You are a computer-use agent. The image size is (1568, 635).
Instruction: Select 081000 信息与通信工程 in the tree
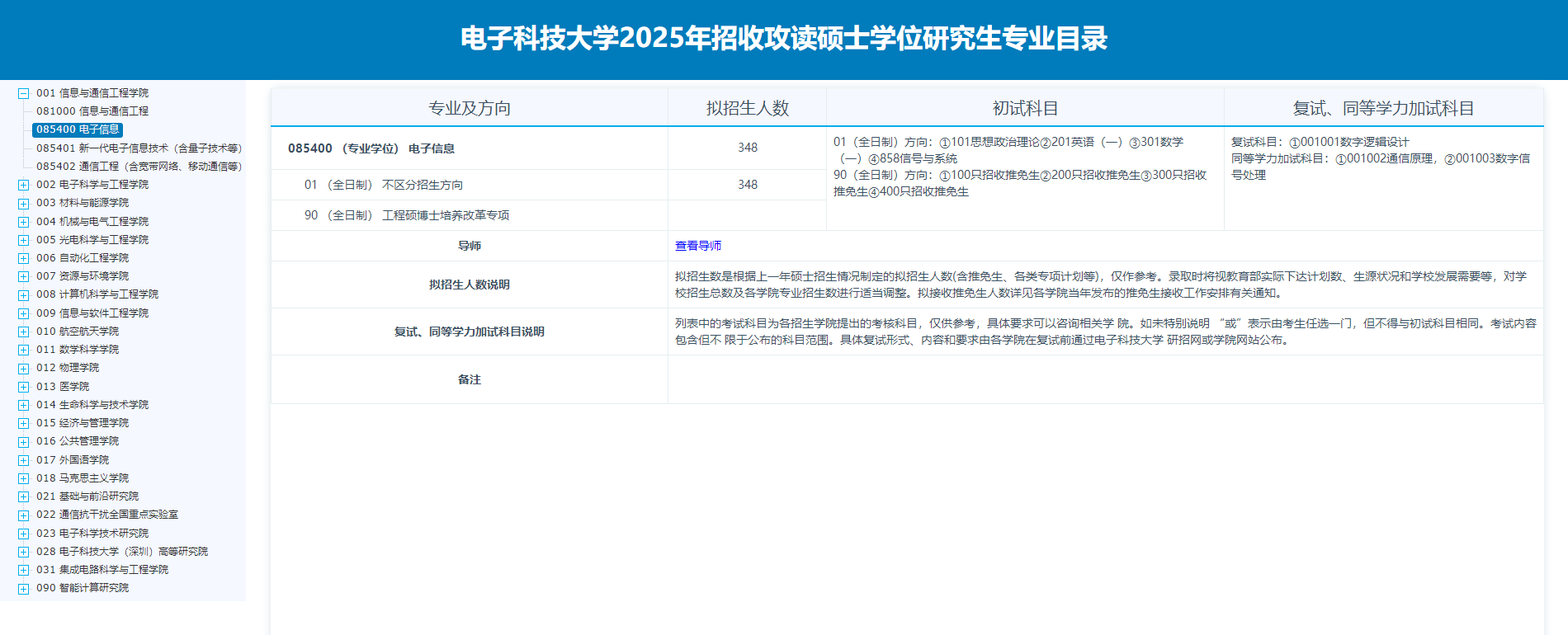(x=92, y=111)
